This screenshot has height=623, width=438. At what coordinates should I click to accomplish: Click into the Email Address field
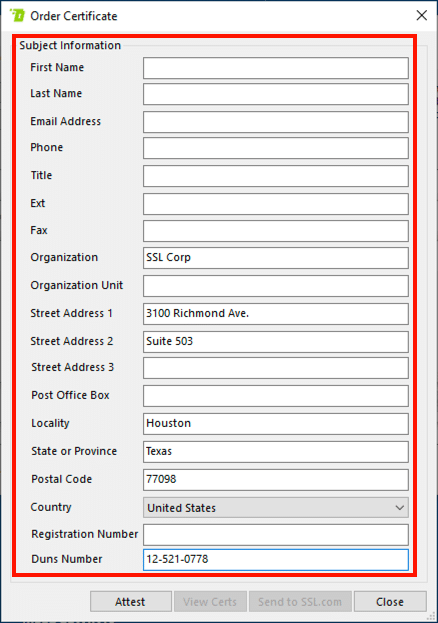tap(275, 122)
